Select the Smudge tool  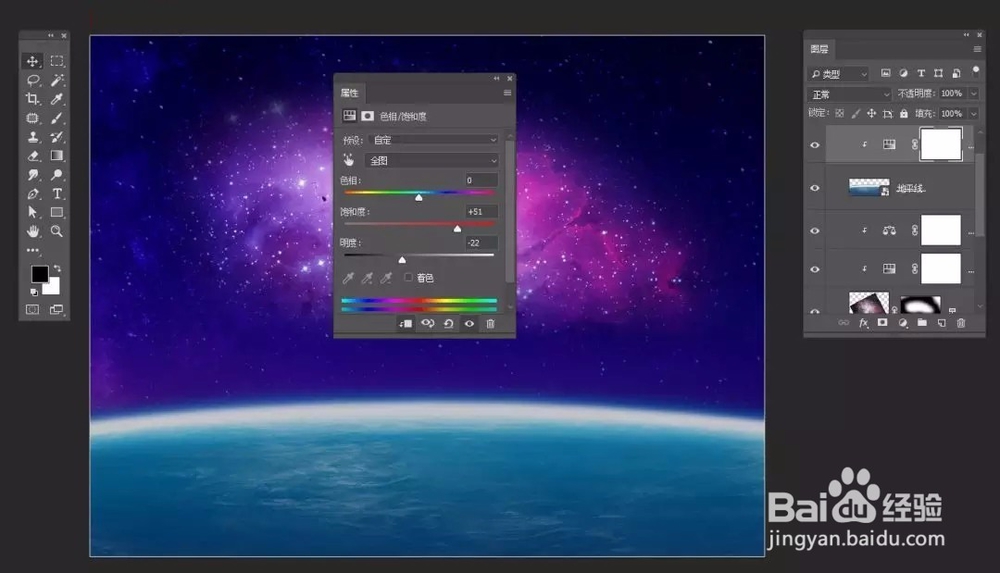[x=33, y=174]
